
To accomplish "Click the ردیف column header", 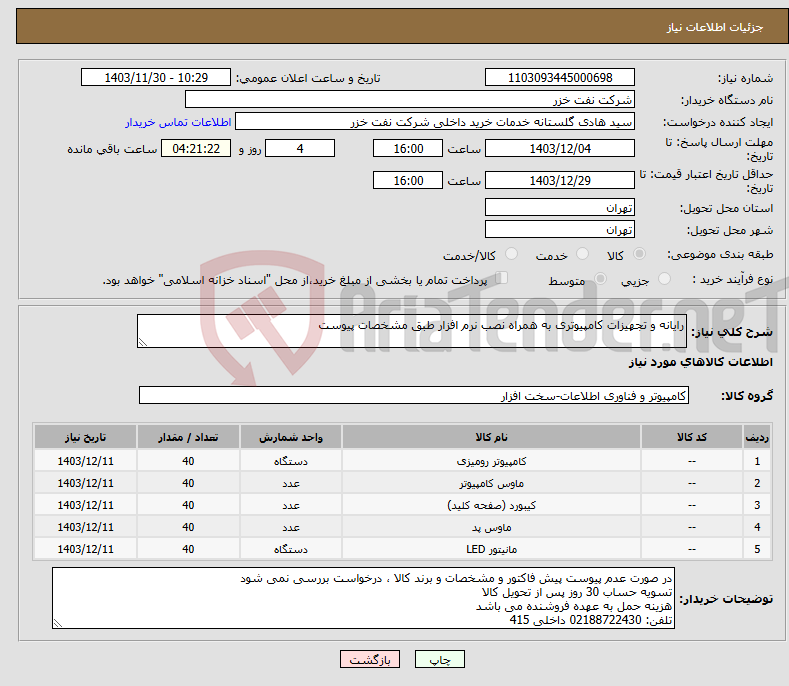I will click(757, 437).
